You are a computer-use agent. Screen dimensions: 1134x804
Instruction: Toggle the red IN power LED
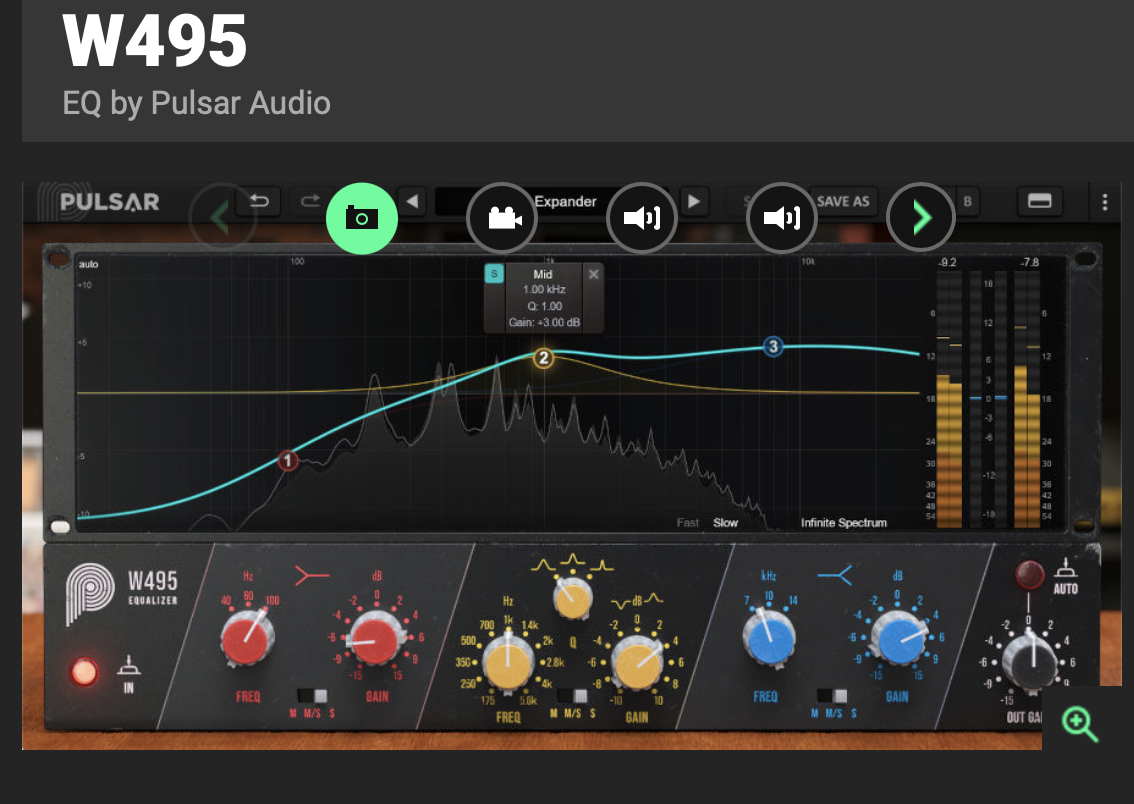pyautogui.click(x=84, y=671)
